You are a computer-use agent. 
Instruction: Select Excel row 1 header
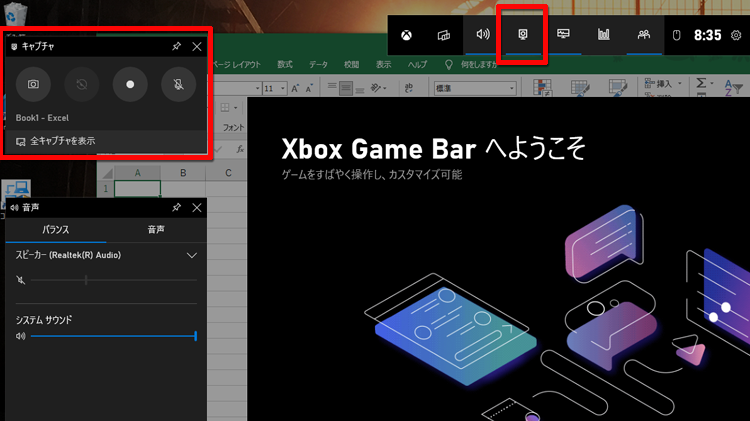coord(105,188)
